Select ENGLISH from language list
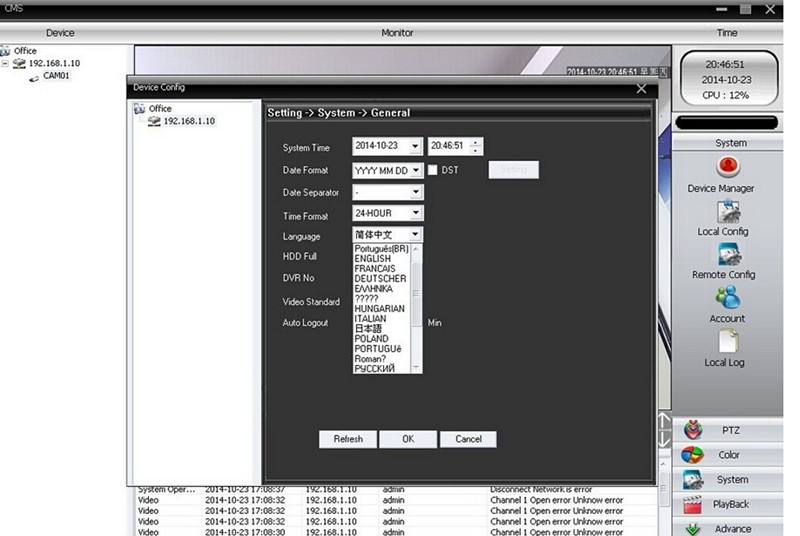Screen dimensions: 800x536 pyautogui.click(x=373, y=259)
